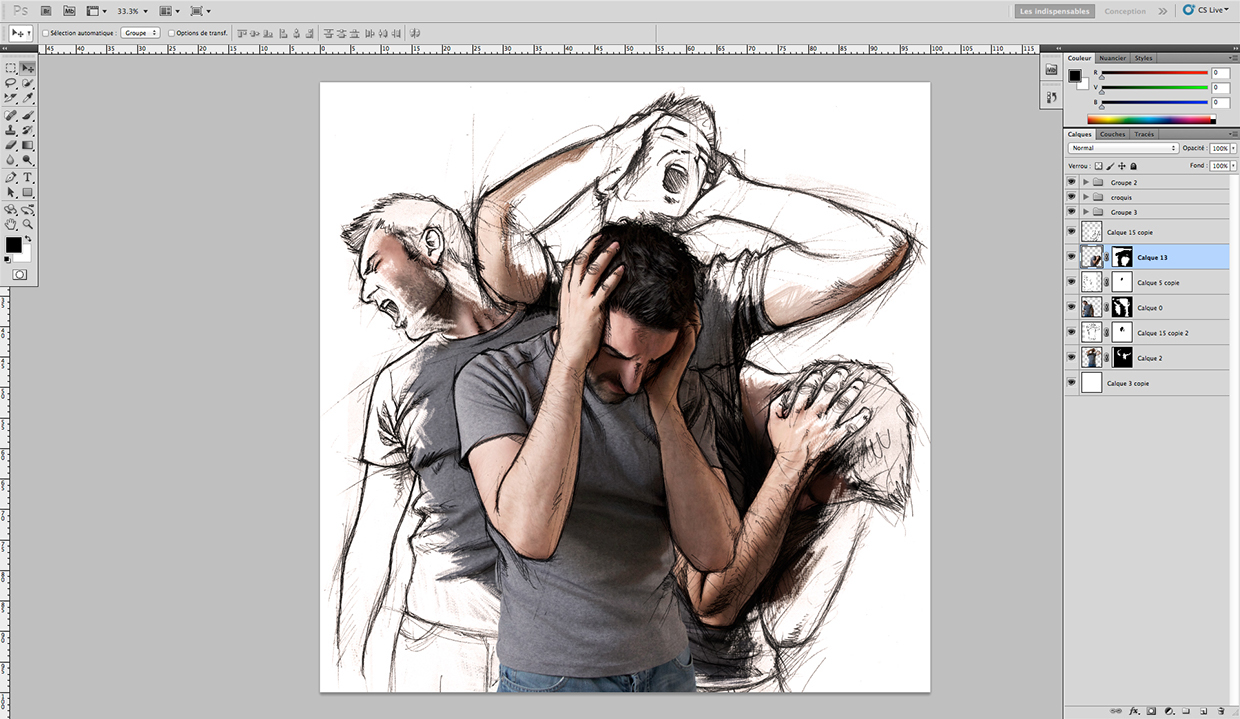The image size is (1240, 719).
Task: Open Adobe Bridge from the application bar
Action: coord(46,11)
